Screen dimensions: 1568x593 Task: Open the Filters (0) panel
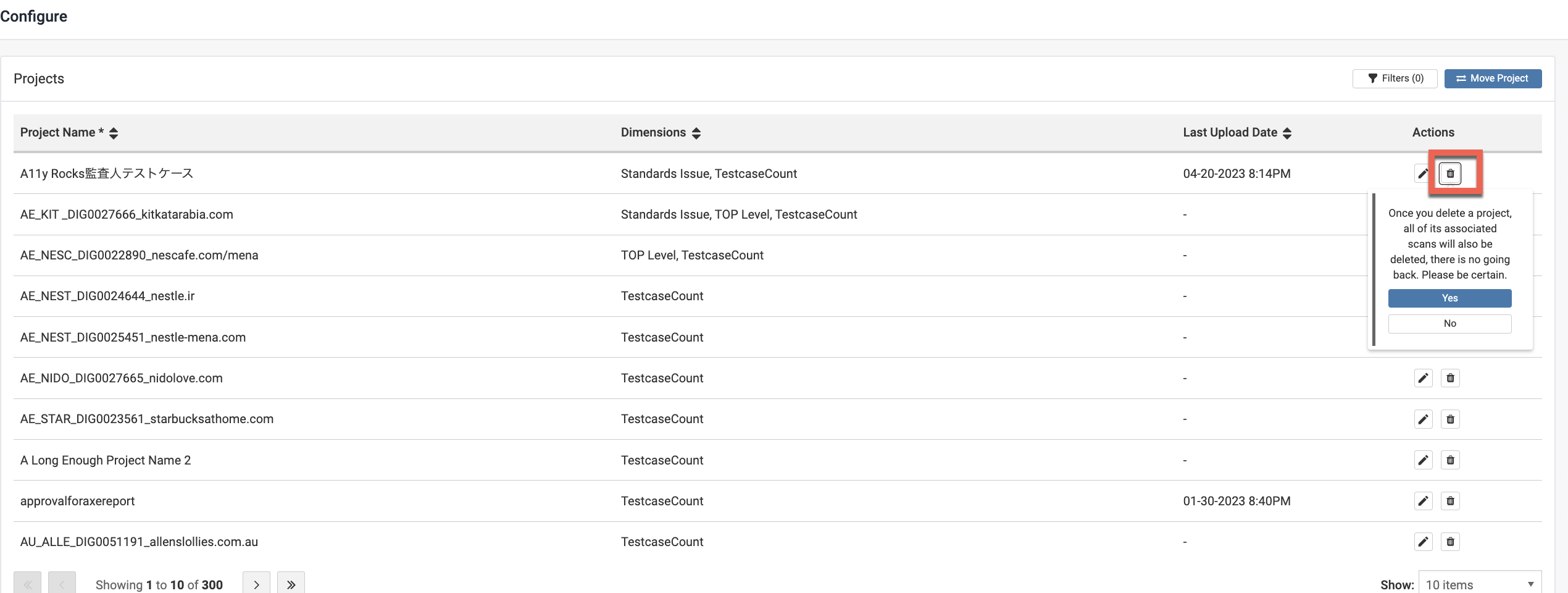point(1395,78)
